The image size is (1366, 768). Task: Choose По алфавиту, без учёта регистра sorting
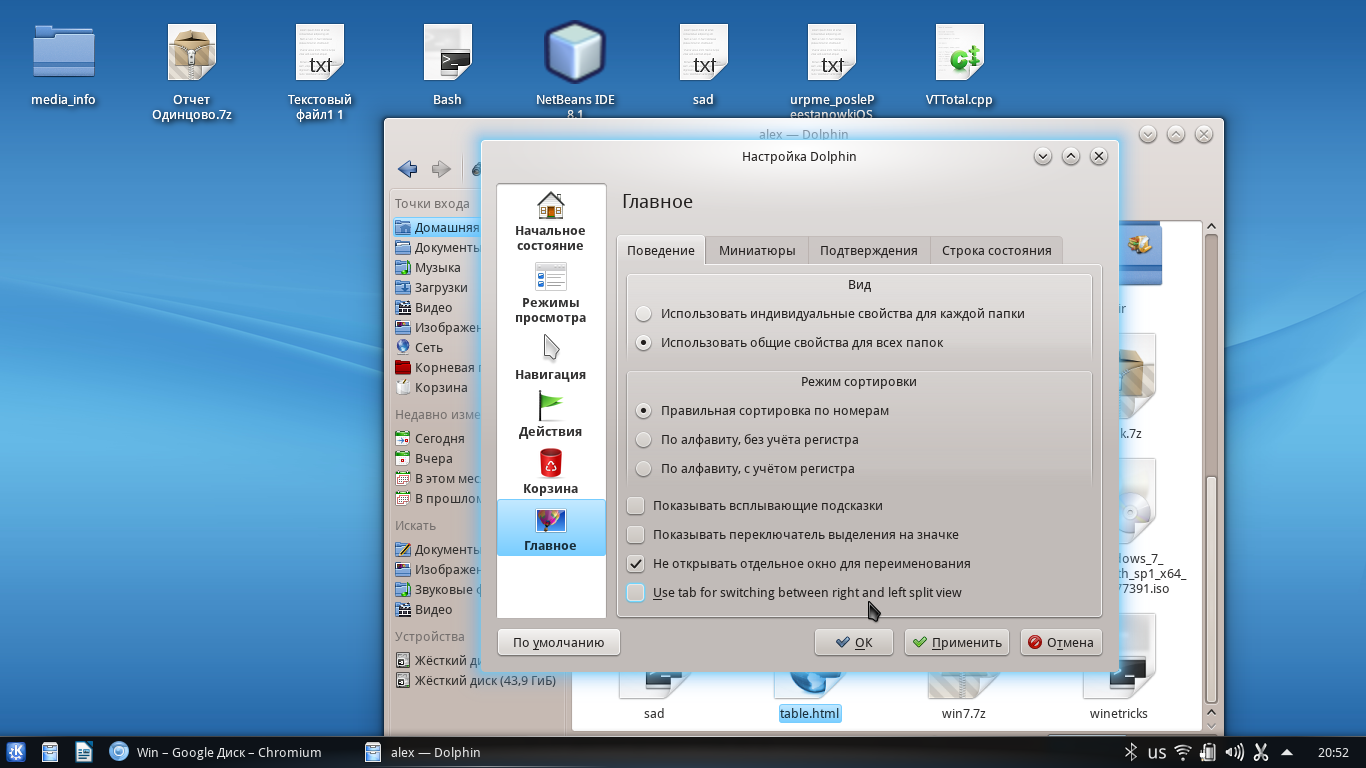tap(644, 440)
